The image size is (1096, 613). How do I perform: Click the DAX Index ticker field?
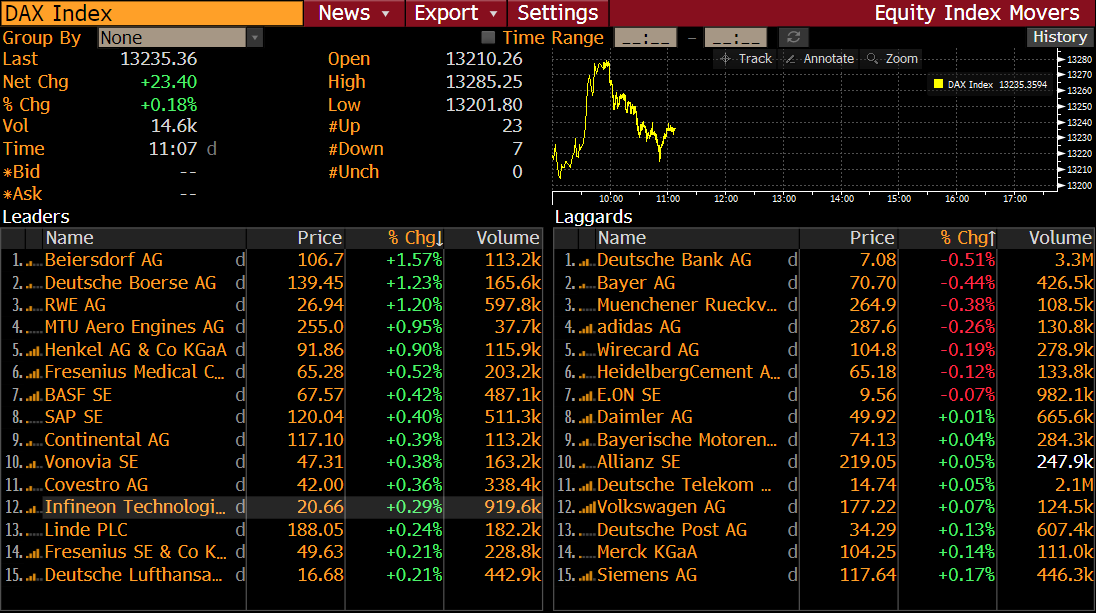(152, 13)
